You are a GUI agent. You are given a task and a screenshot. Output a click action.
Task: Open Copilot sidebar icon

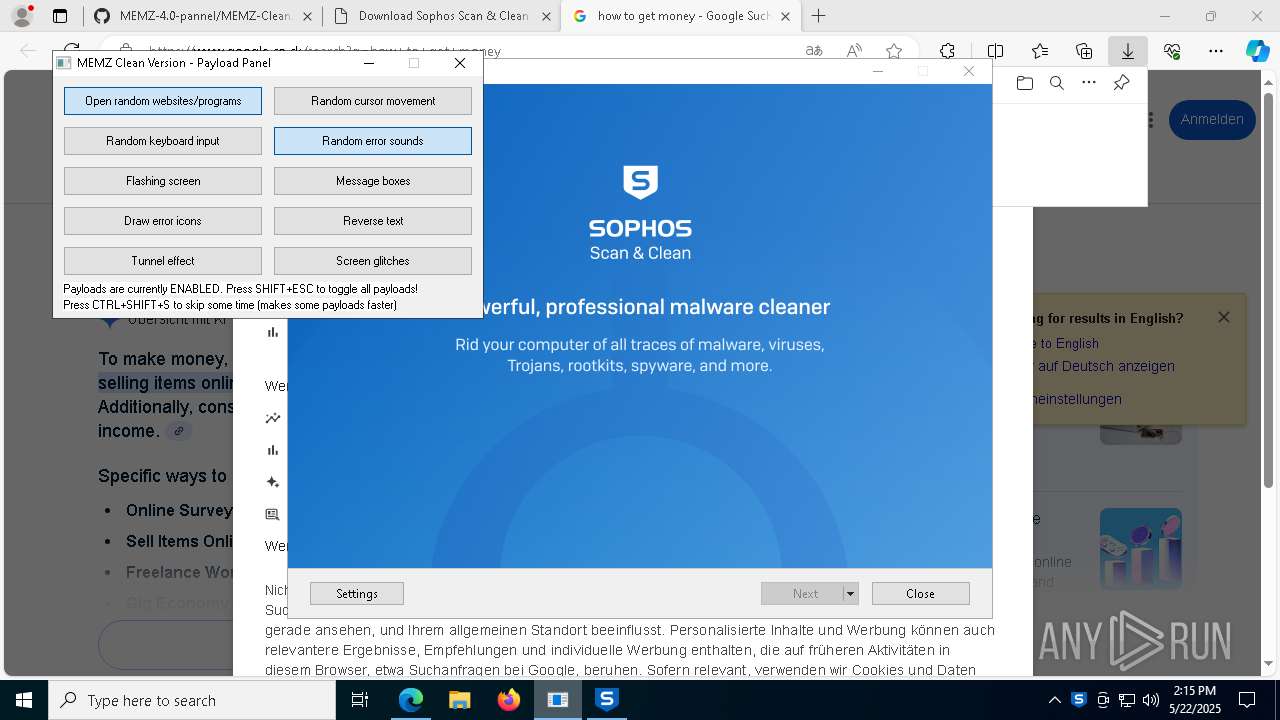1258,51
